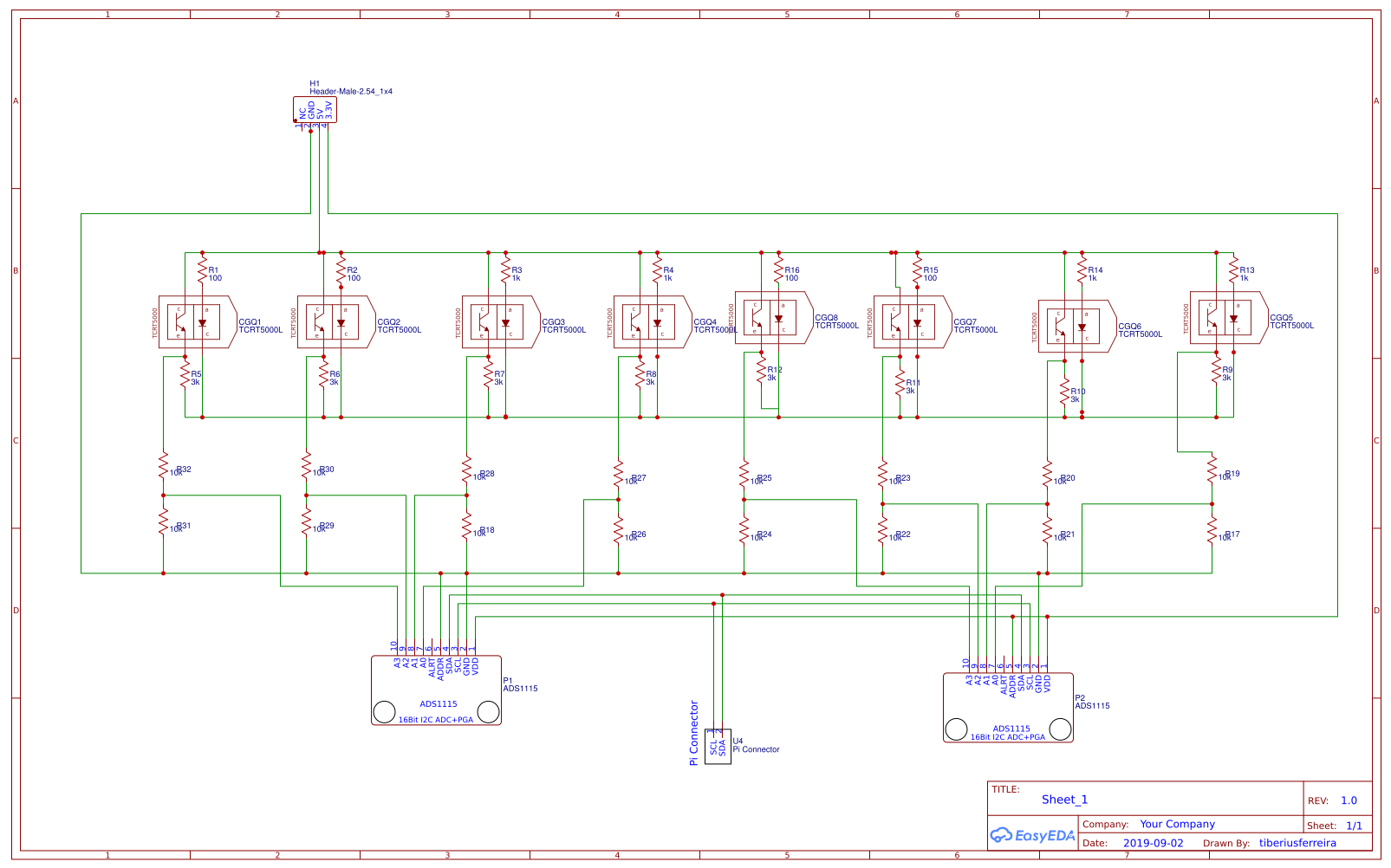Click the Sheet_1 title text
1391x868 pixels.
pos(1065,799)
